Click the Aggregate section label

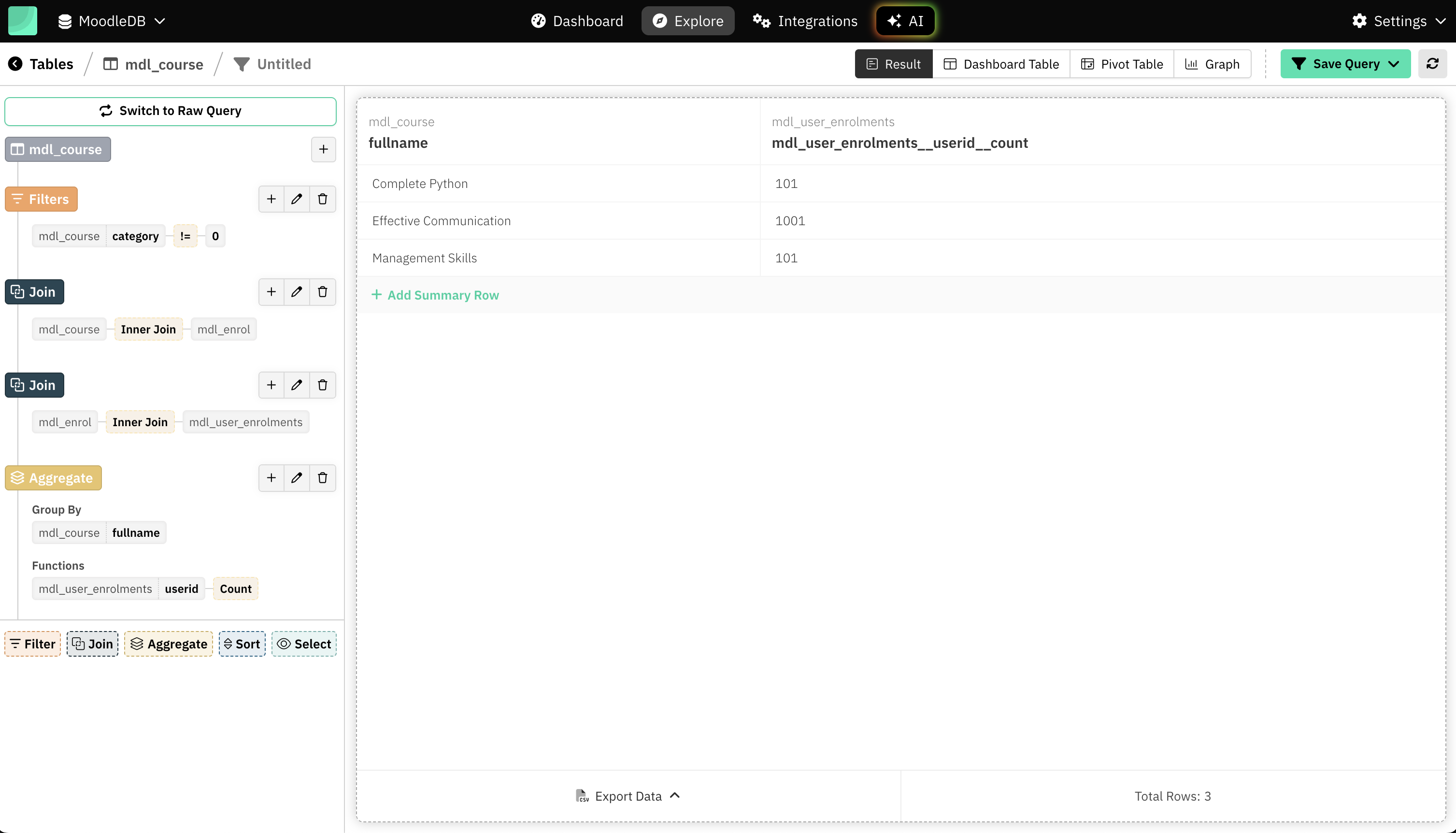click(x=53, y=478)
